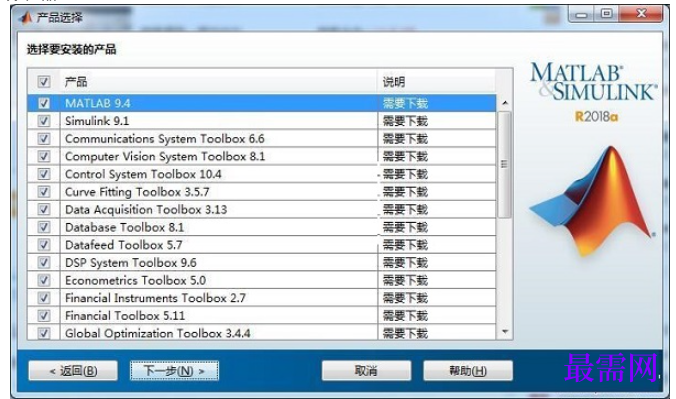This screenshot has height=399, width=676.
Task: Open help with 帮助(H) button
Action: [x=468, y=371]
